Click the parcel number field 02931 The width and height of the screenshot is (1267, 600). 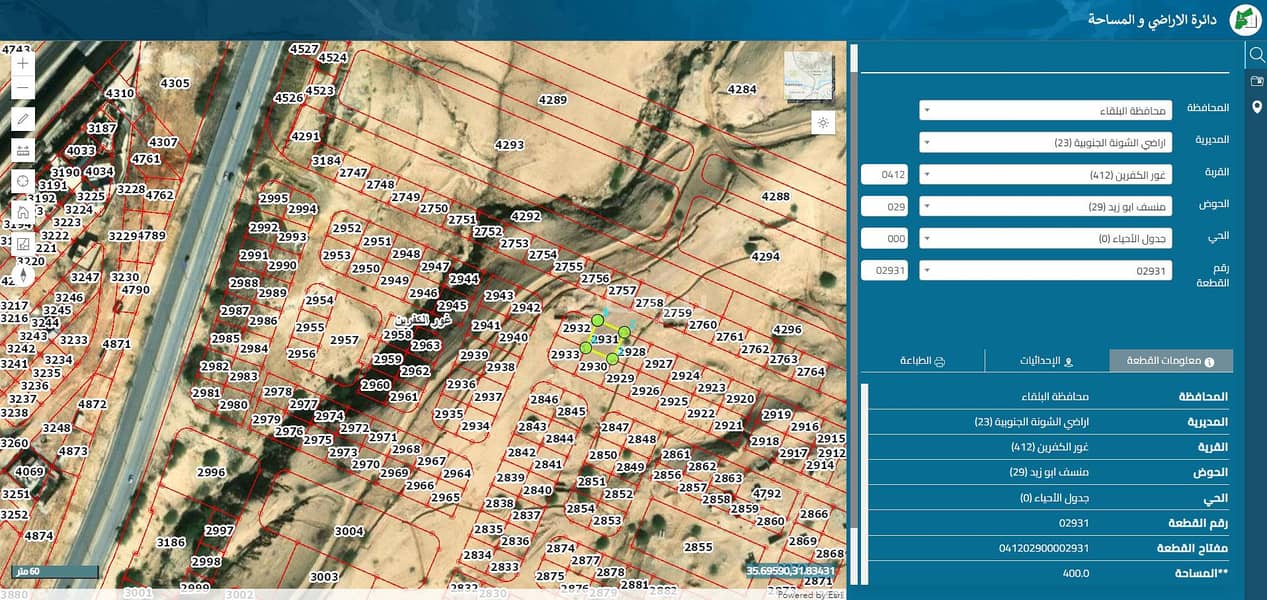pos(885,270)
